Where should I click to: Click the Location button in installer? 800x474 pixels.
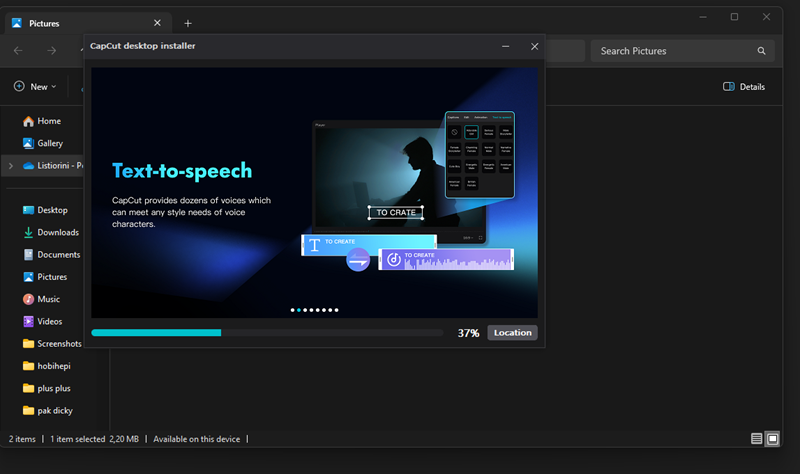512,332
